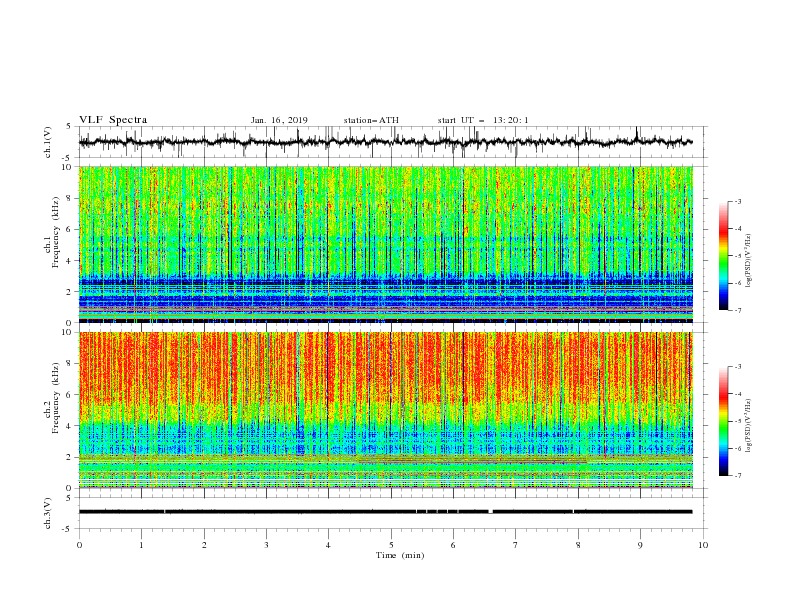Click the "-3" label on lower color scale

point(738,367)
